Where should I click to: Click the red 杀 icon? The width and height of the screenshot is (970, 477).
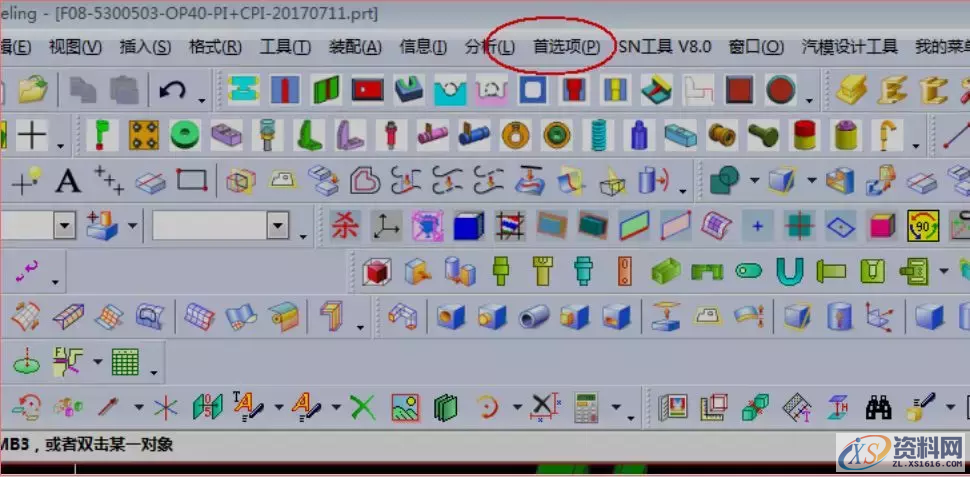pyautogui.click(x=345, y=226)
